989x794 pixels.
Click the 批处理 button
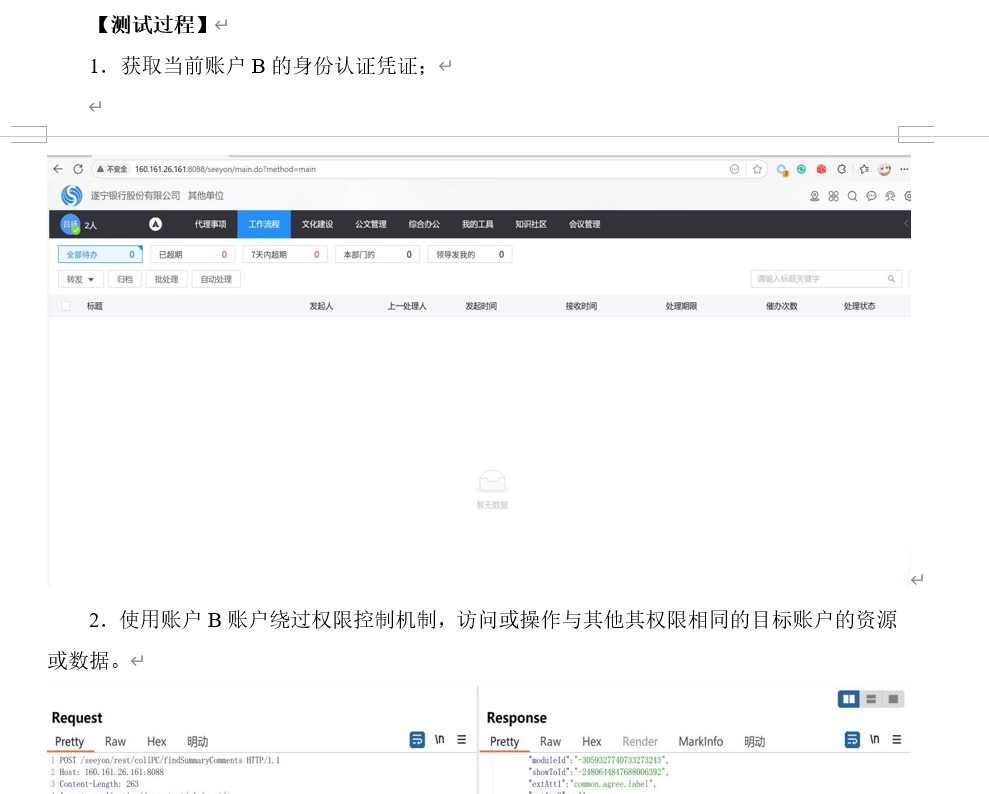167,279
